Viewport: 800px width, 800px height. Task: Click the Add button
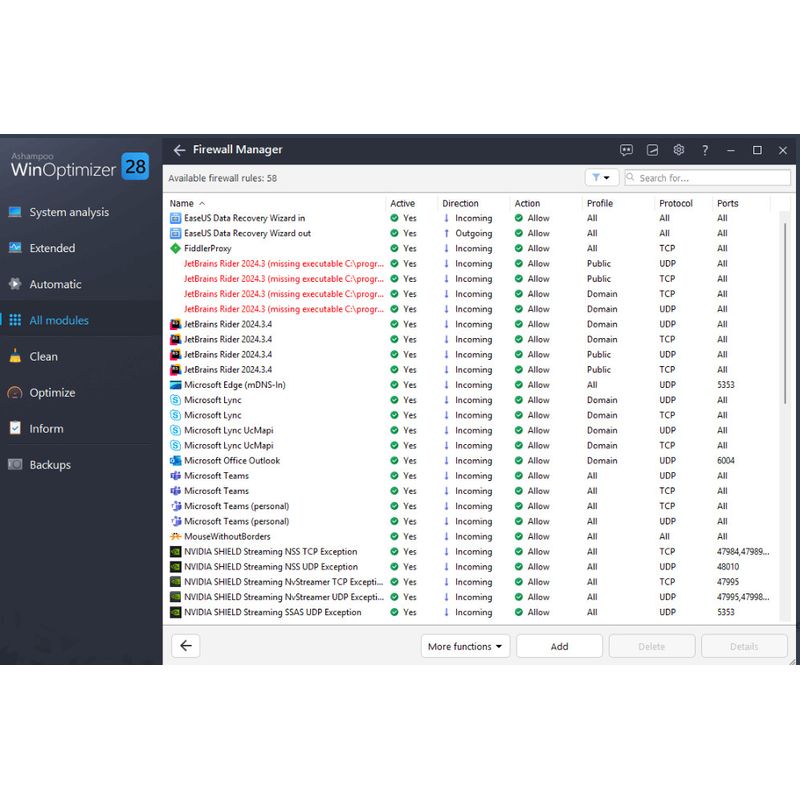[x=559, y=646]
